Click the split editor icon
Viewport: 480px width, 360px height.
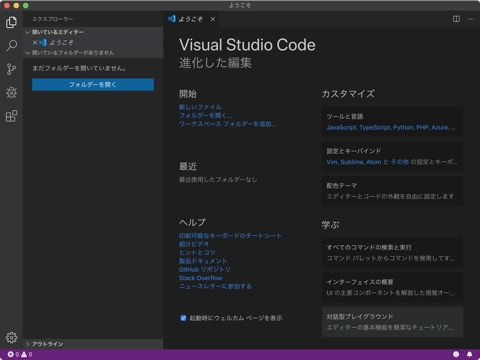coord(456,19)
